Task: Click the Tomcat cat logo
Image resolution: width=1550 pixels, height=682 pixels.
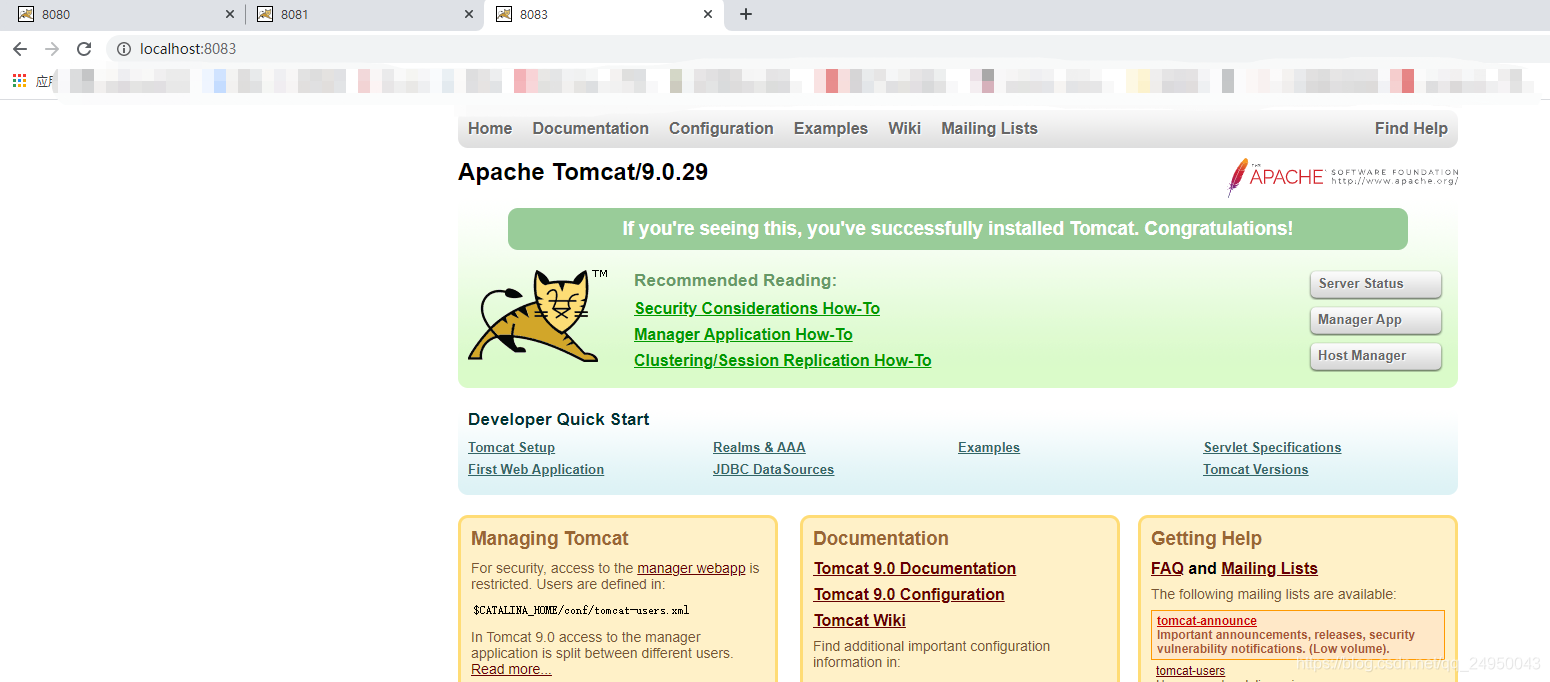Action: coord(538,315)
